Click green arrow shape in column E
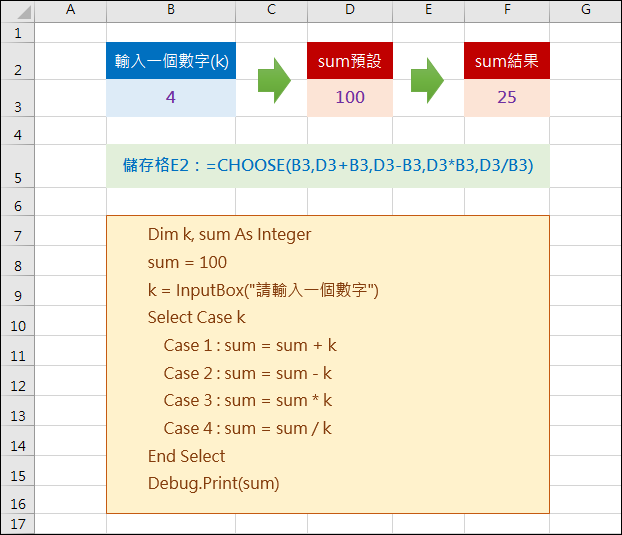The width and height of the screenshot is (622, 535). pos(427,81)
